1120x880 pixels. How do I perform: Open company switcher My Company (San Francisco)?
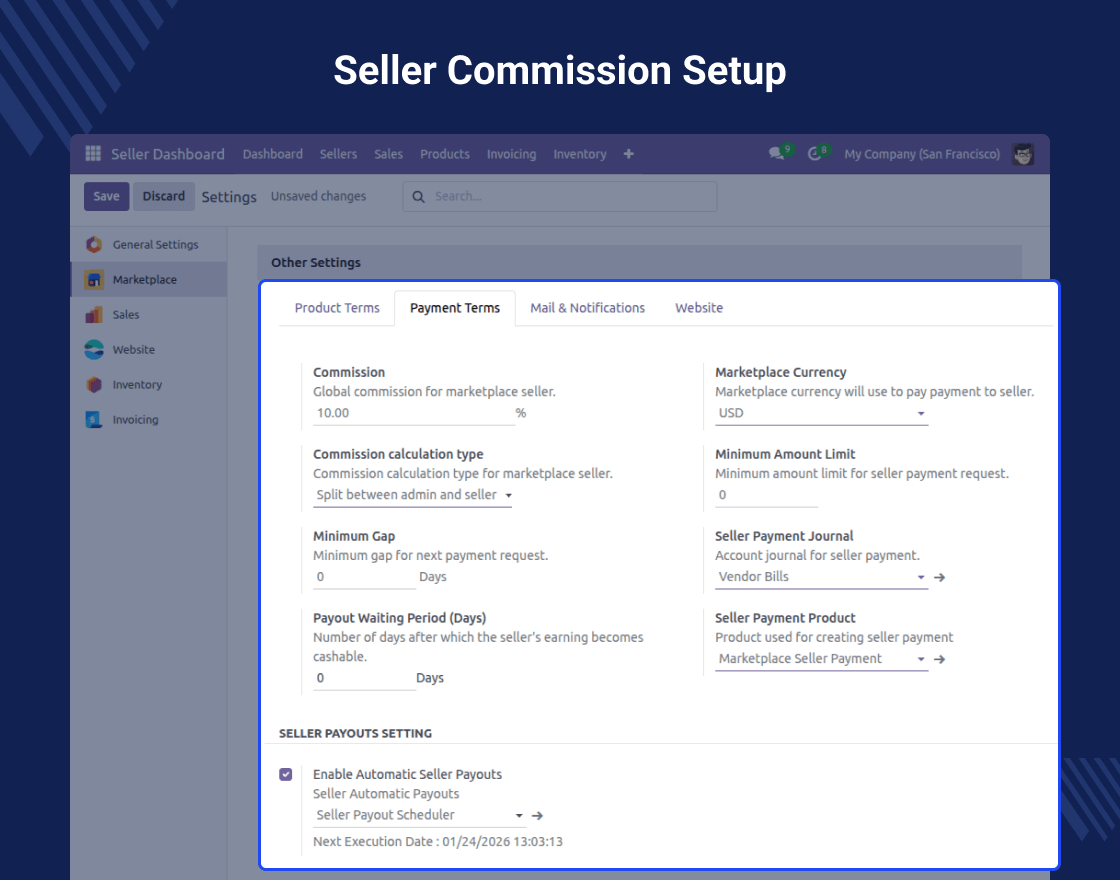922,154
